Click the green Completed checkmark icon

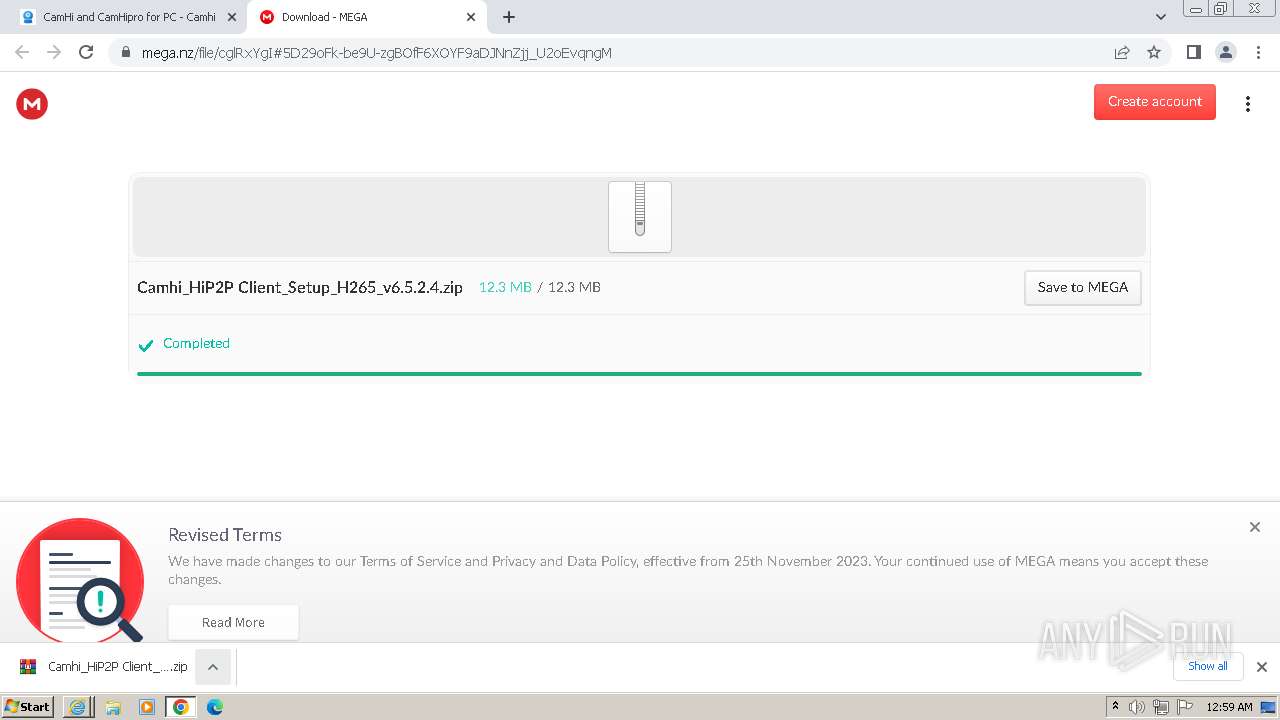click(146, 345)
